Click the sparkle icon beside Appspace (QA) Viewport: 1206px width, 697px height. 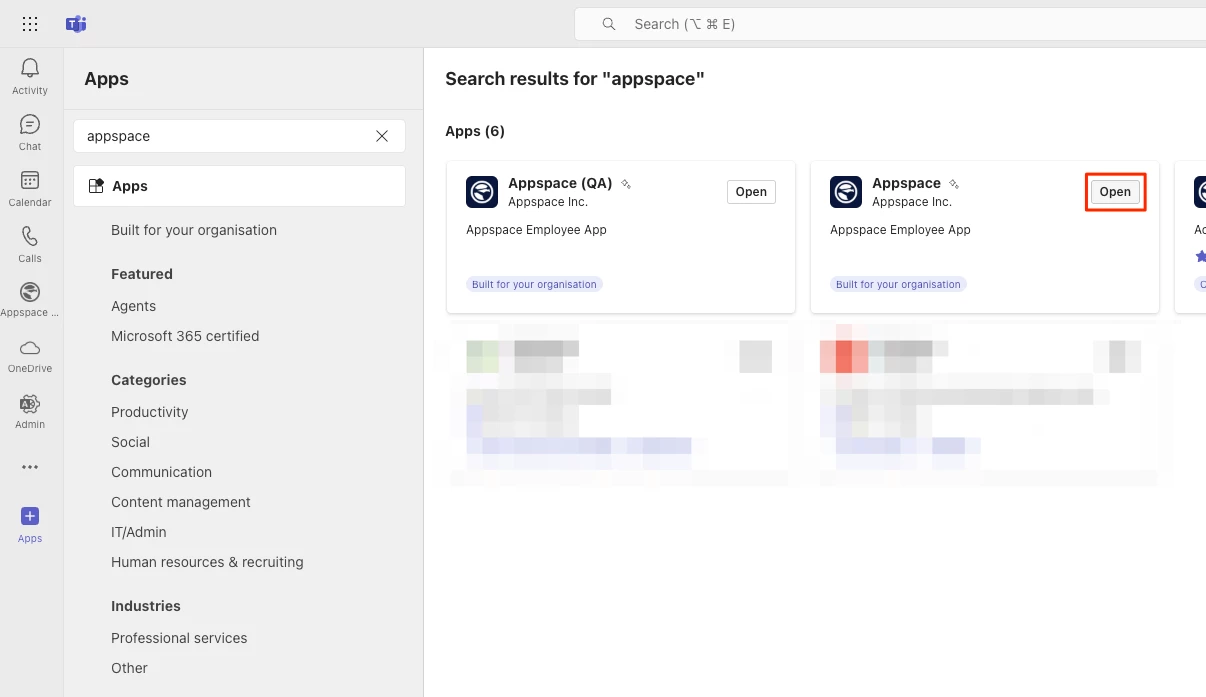pyautogui.click(x=626, y=184)
